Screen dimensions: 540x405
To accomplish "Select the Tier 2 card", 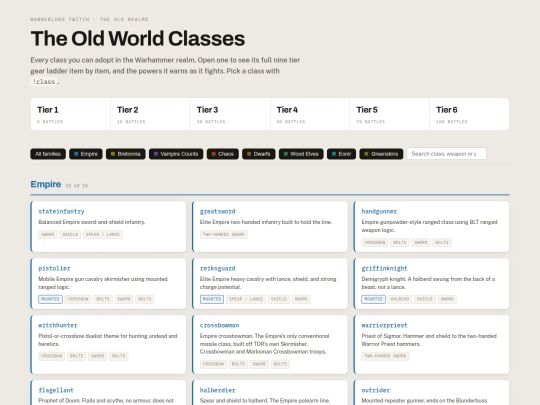I will [x=150, y=114].
